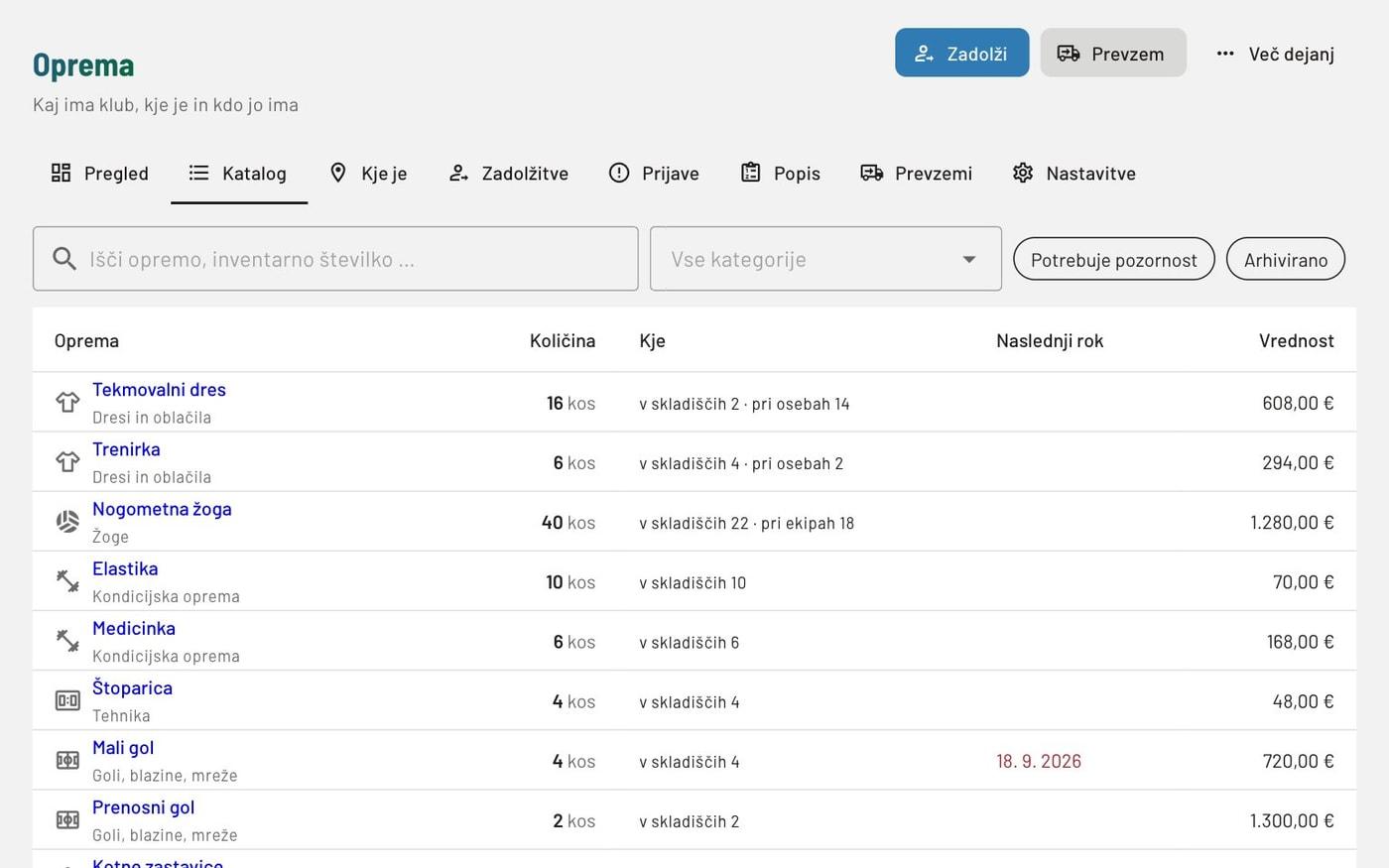Screen dimensions: 1389x868
Task: Click the ball icon beside Nogometna žoga
Action: (67, 521)
